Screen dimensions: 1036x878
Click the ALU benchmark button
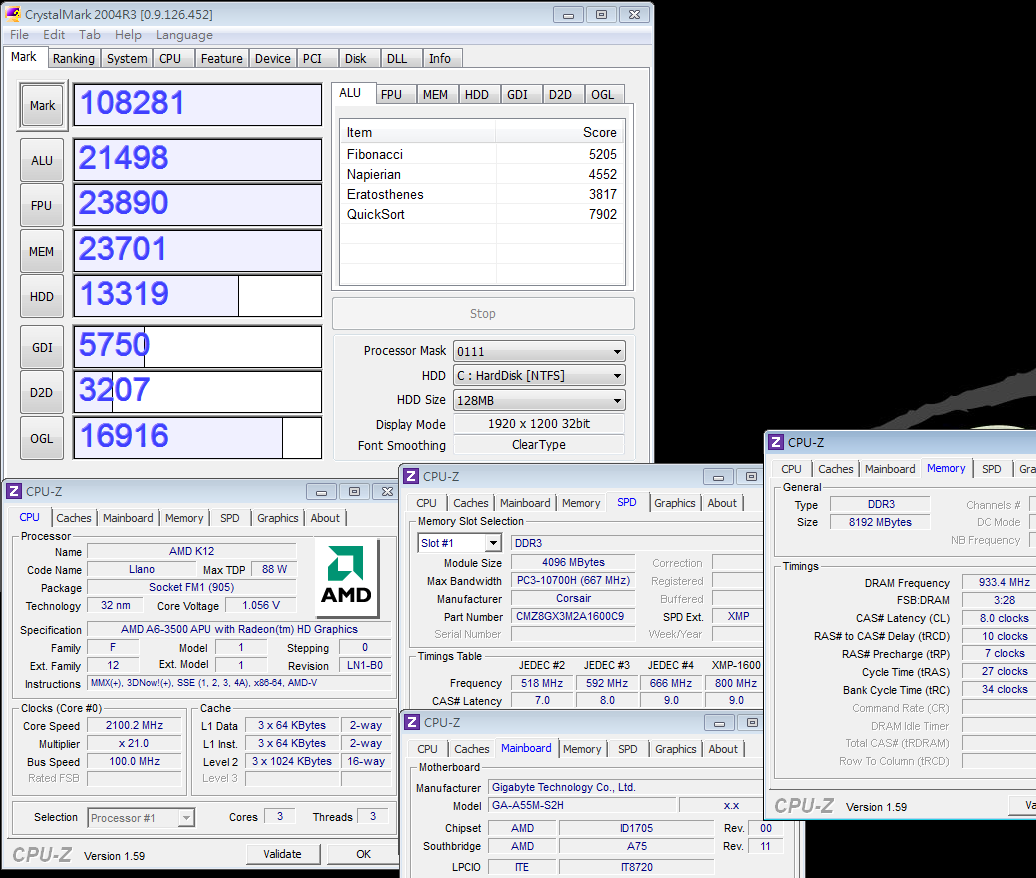pyautogui.click(x=42, y=161)
